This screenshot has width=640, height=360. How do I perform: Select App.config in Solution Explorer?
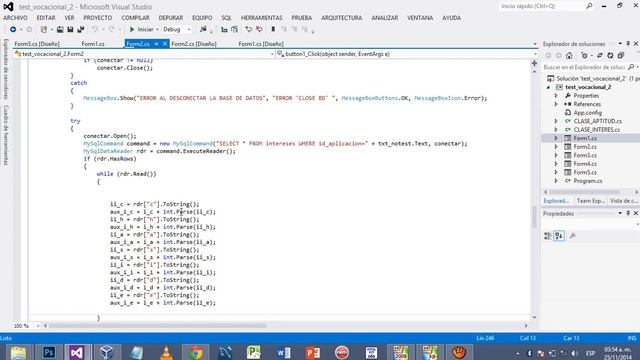587,113
